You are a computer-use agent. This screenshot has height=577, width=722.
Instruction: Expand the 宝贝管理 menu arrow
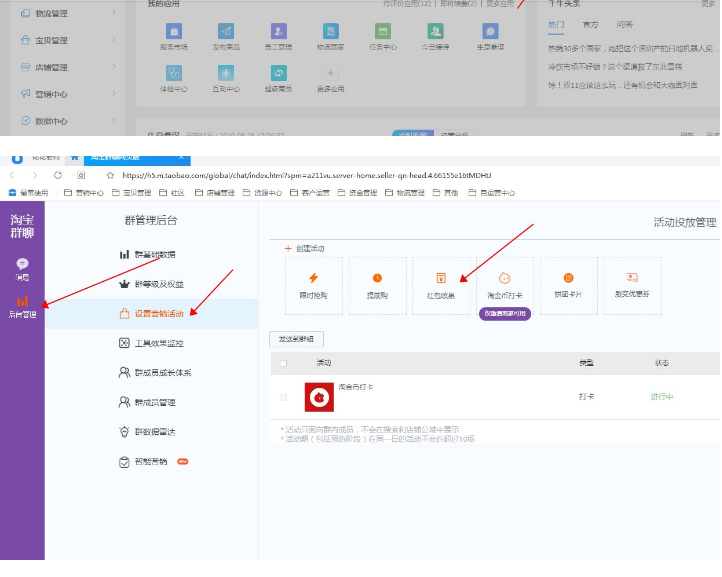click(114, 40)
